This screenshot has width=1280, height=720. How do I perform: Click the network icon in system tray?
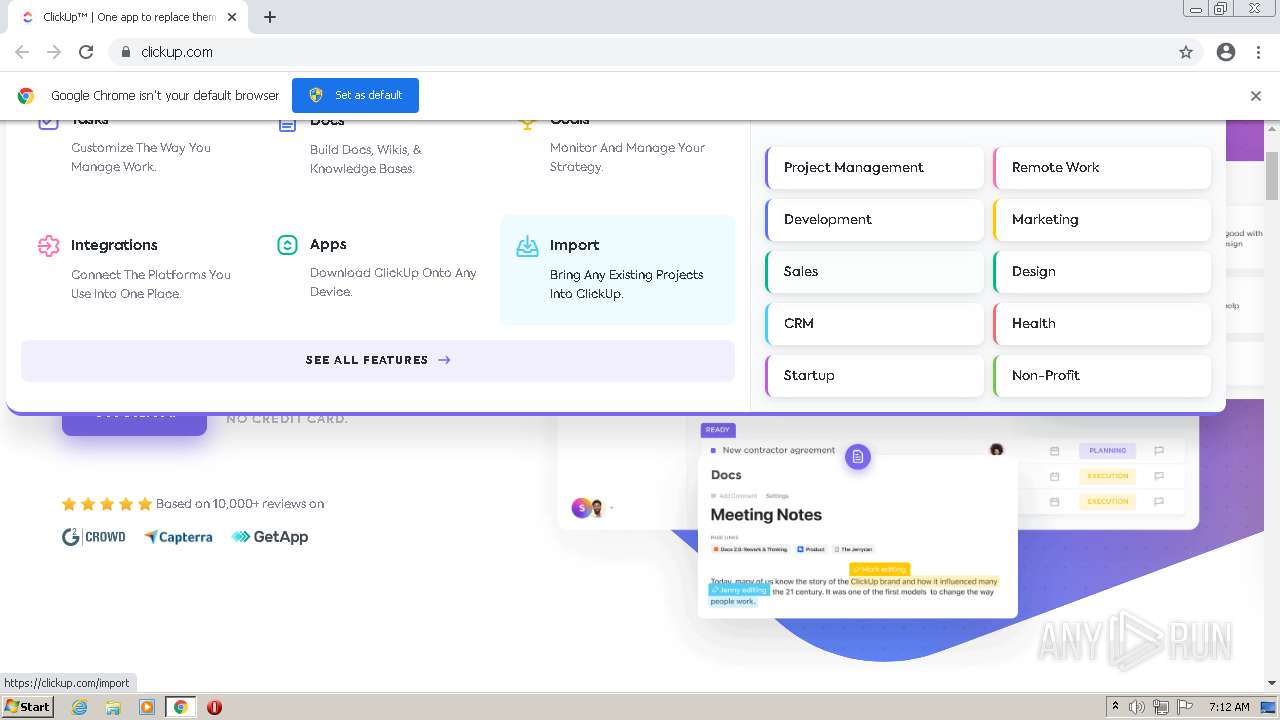click(1160, 707)
